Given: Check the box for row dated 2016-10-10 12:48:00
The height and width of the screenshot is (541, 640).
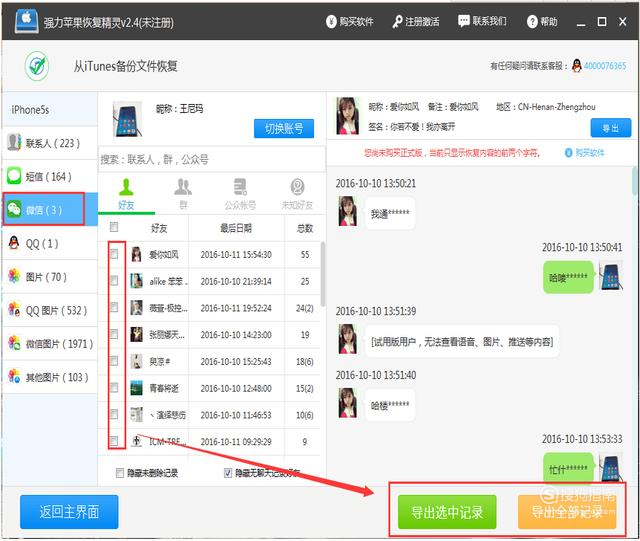Looking at the screenshot, I should pyautogui.click(x=114, y=387).
